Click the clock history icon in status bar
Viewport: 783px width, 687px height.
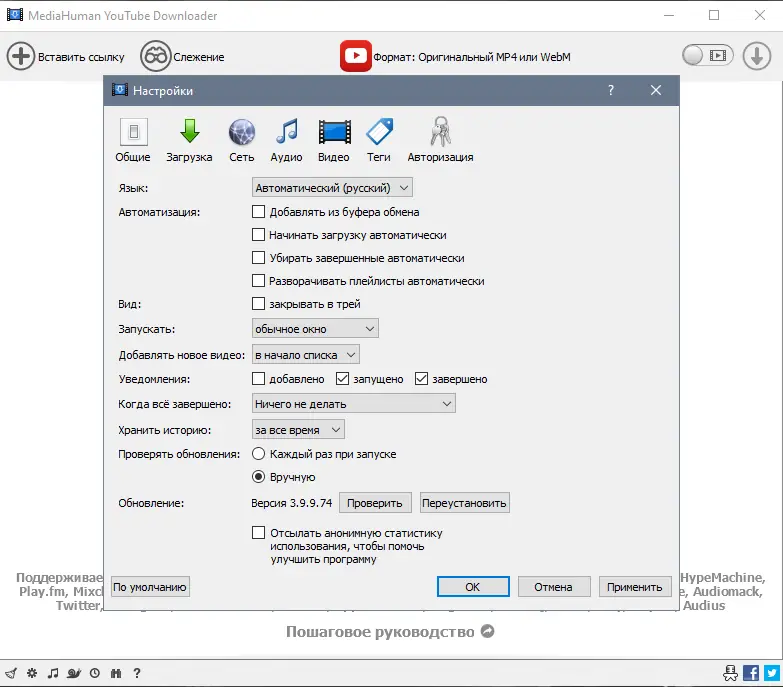(x=95, y=673)
